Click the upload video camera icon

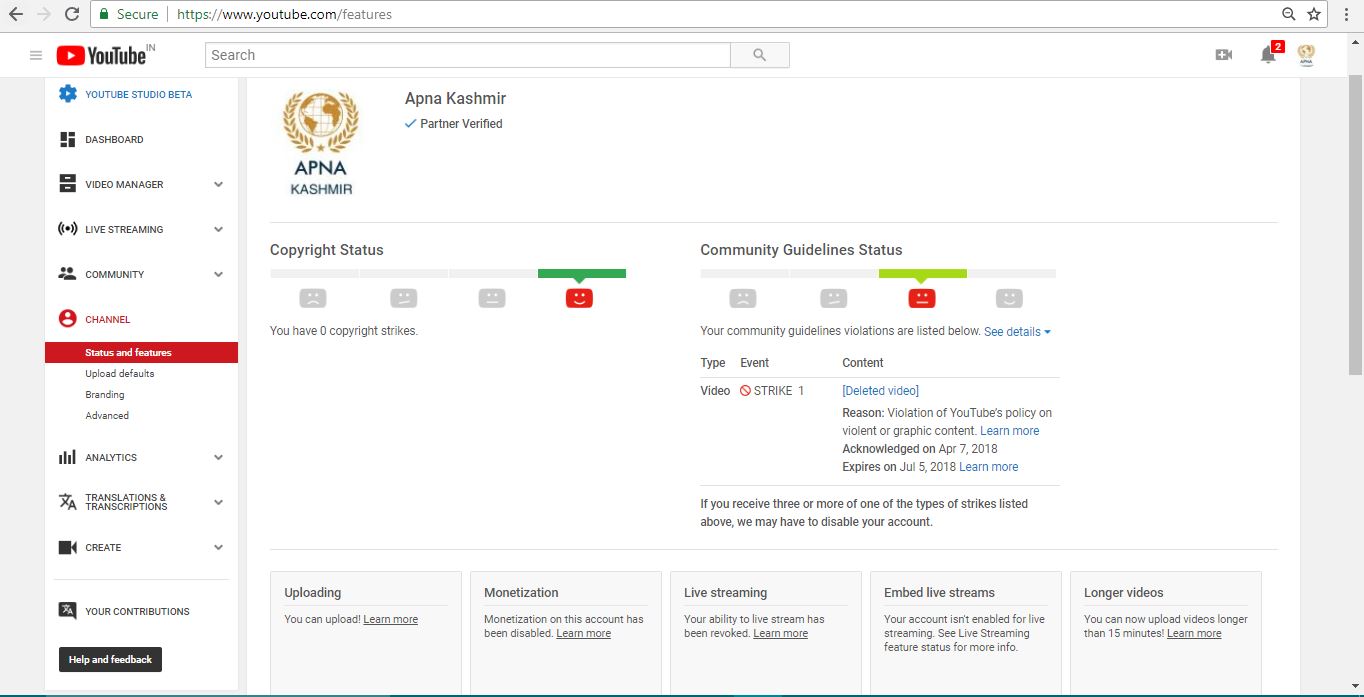tap(1223, 55)
